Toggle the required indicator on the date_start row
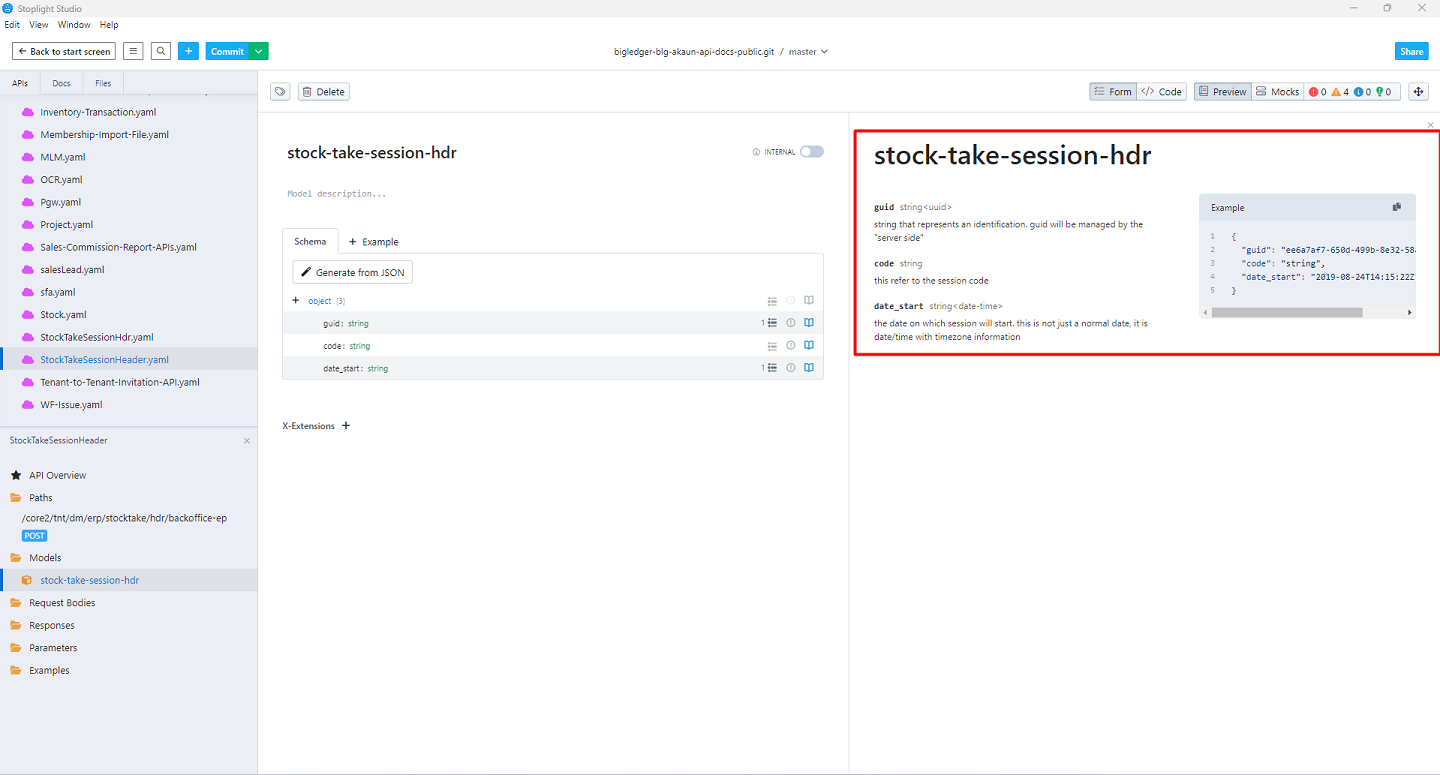 (x=790, y=368)
